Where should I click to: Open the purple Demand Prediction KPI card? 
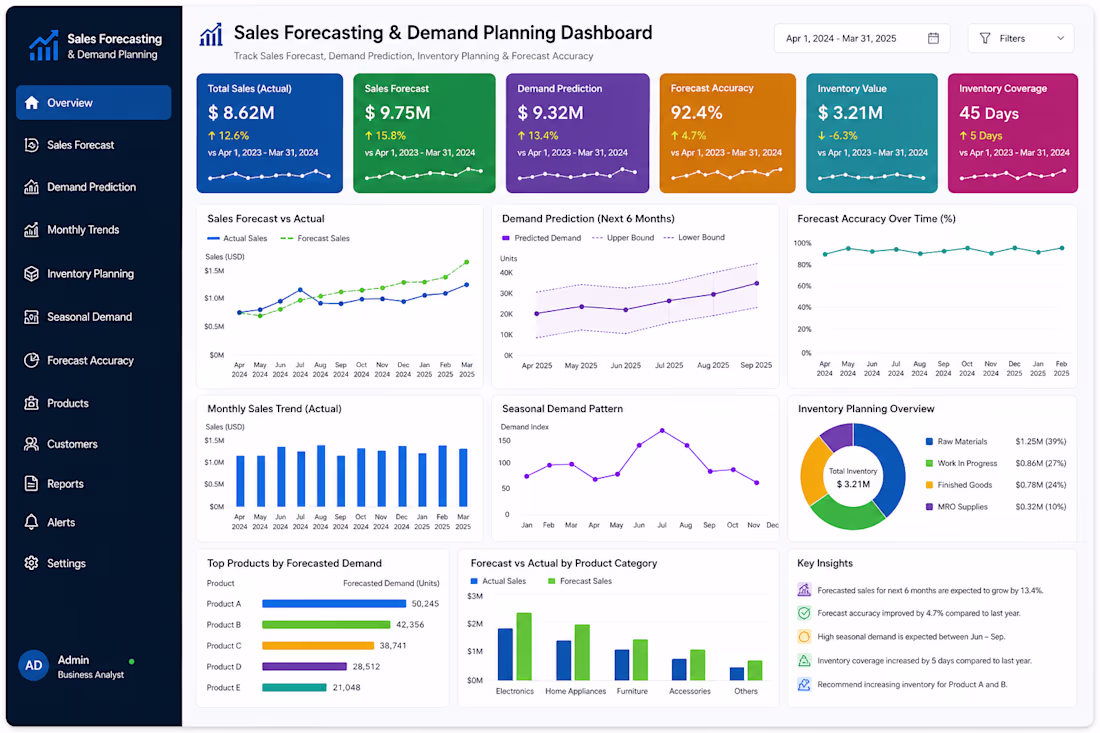(x=577, y=133)
